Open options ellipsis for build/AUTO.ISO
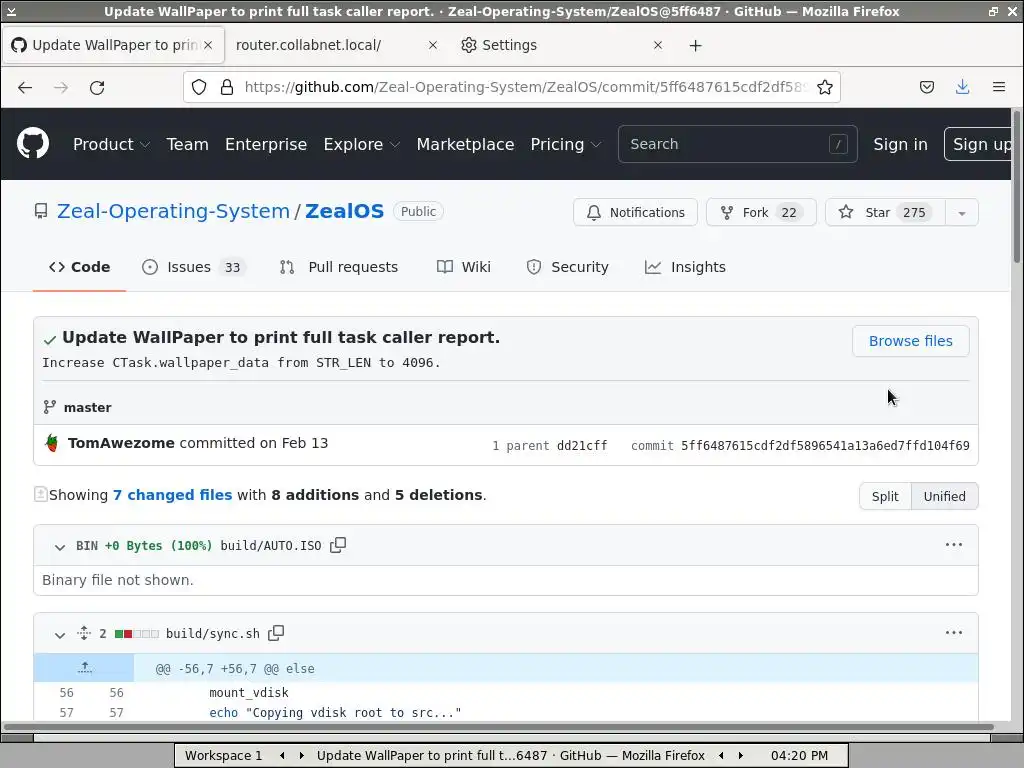Screen dimensions: 1024x768 coord(953,545)
